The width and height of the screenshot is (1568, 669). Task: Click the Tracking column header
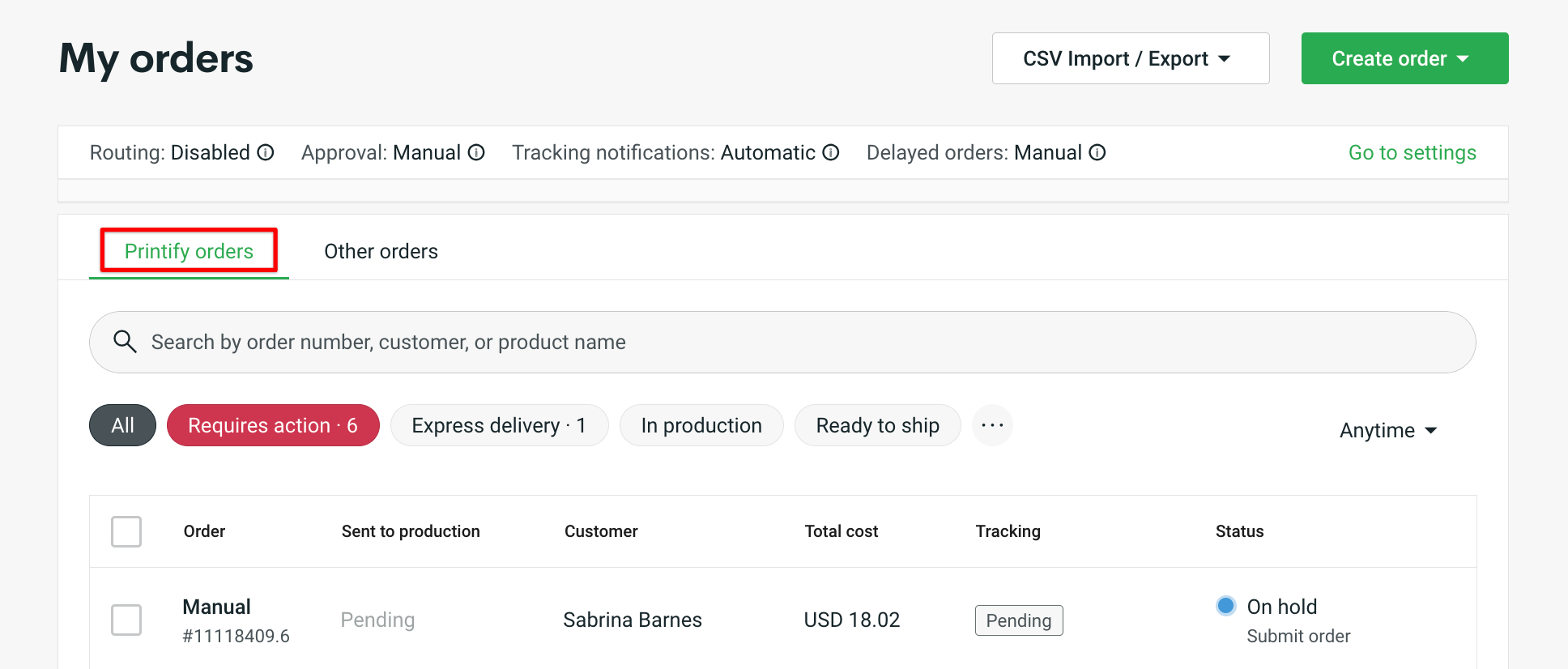click(x=1008, y=531)
